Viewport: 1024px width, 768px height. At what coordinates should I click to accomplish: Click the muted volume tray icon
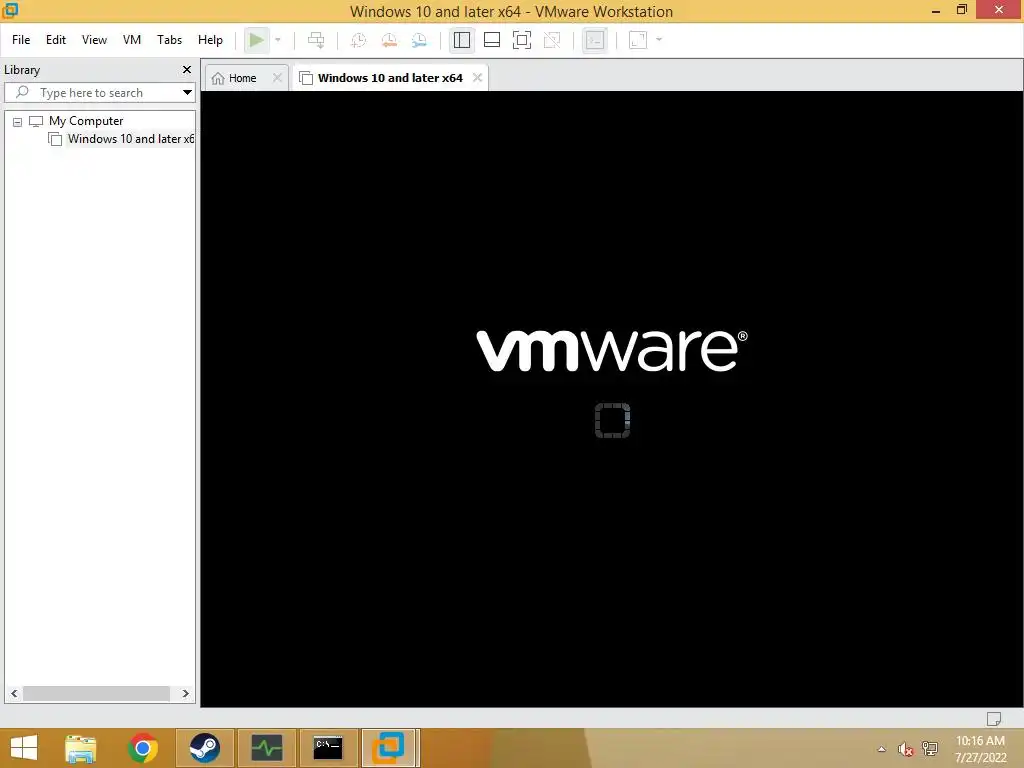tap(905, 749)
